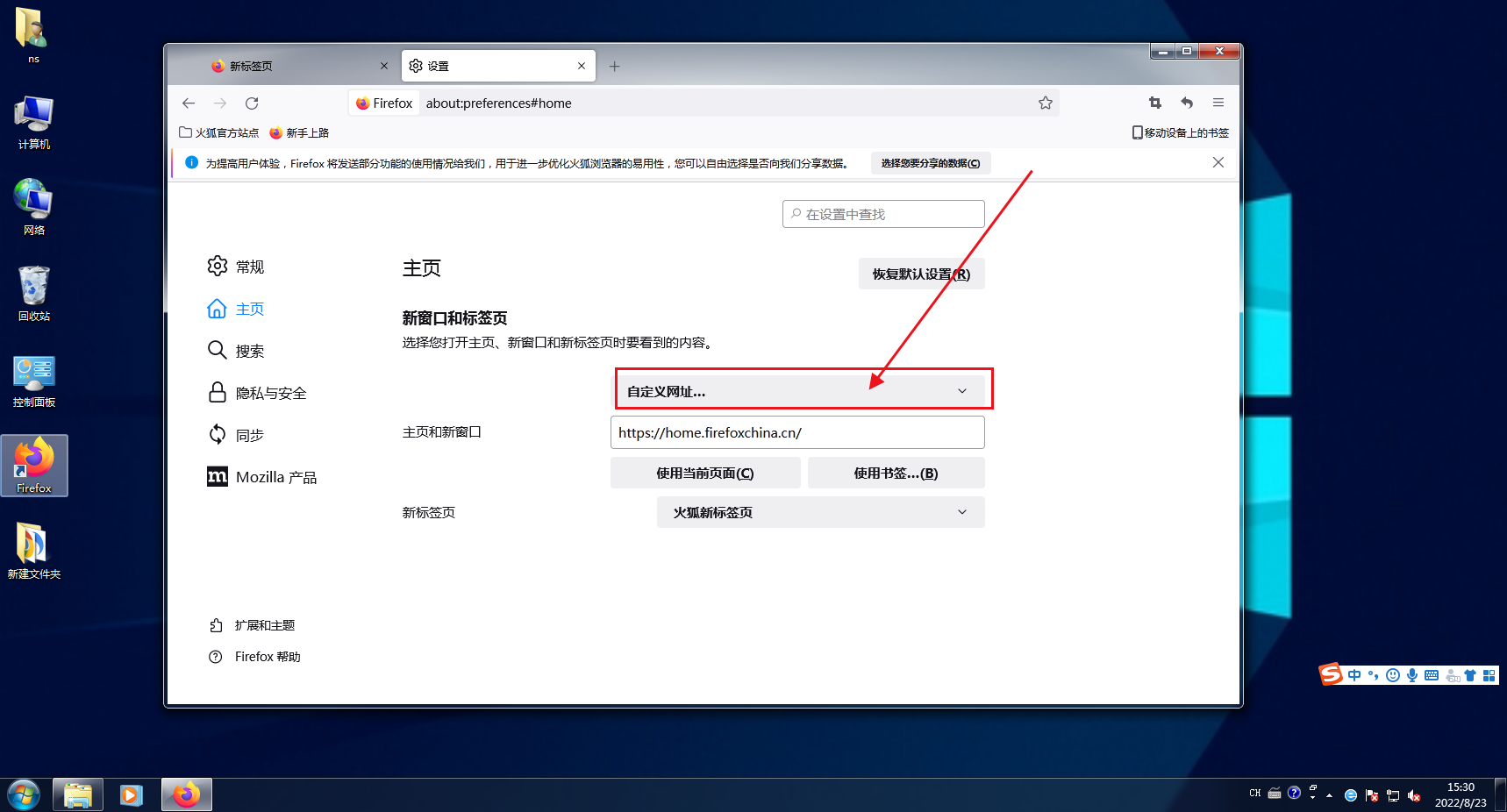
Task: Expand the 自定义网址 homepage dropdown
Action: tap(797, 391)
